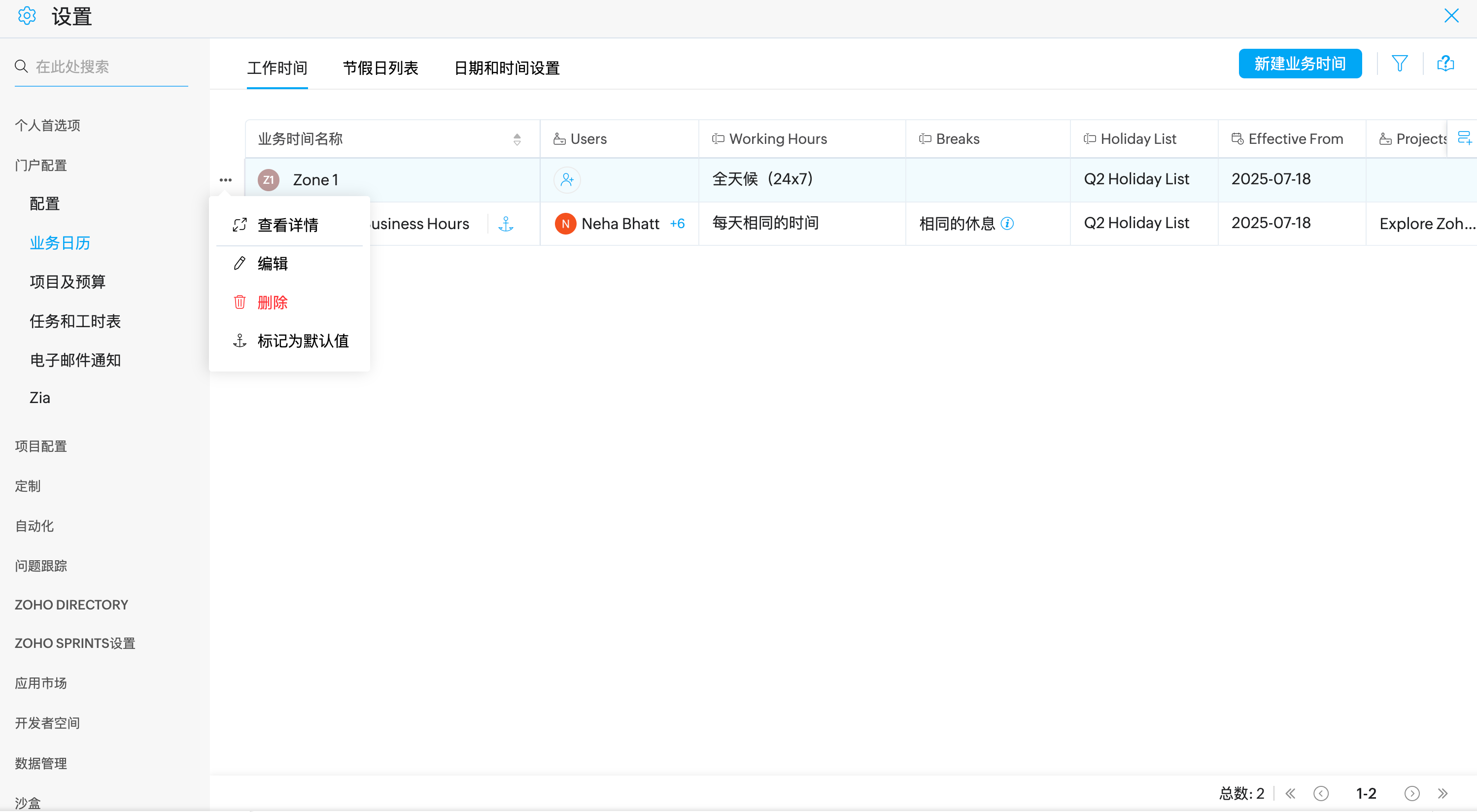Click the anchor default icon beside Business Hours
This screenshot has height=812, width=1477.
[x=505, y=224]
